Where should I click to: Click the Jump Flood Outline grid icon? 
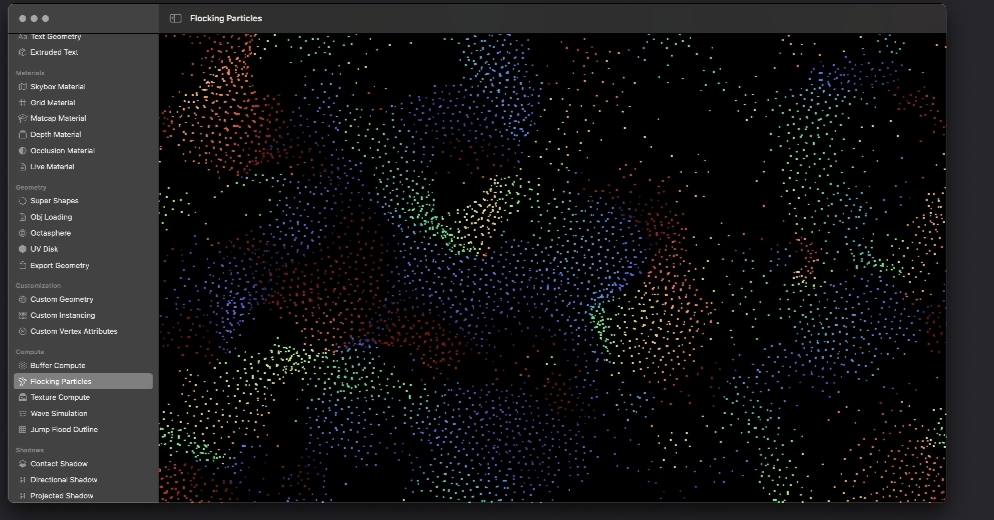coord(22,430)
